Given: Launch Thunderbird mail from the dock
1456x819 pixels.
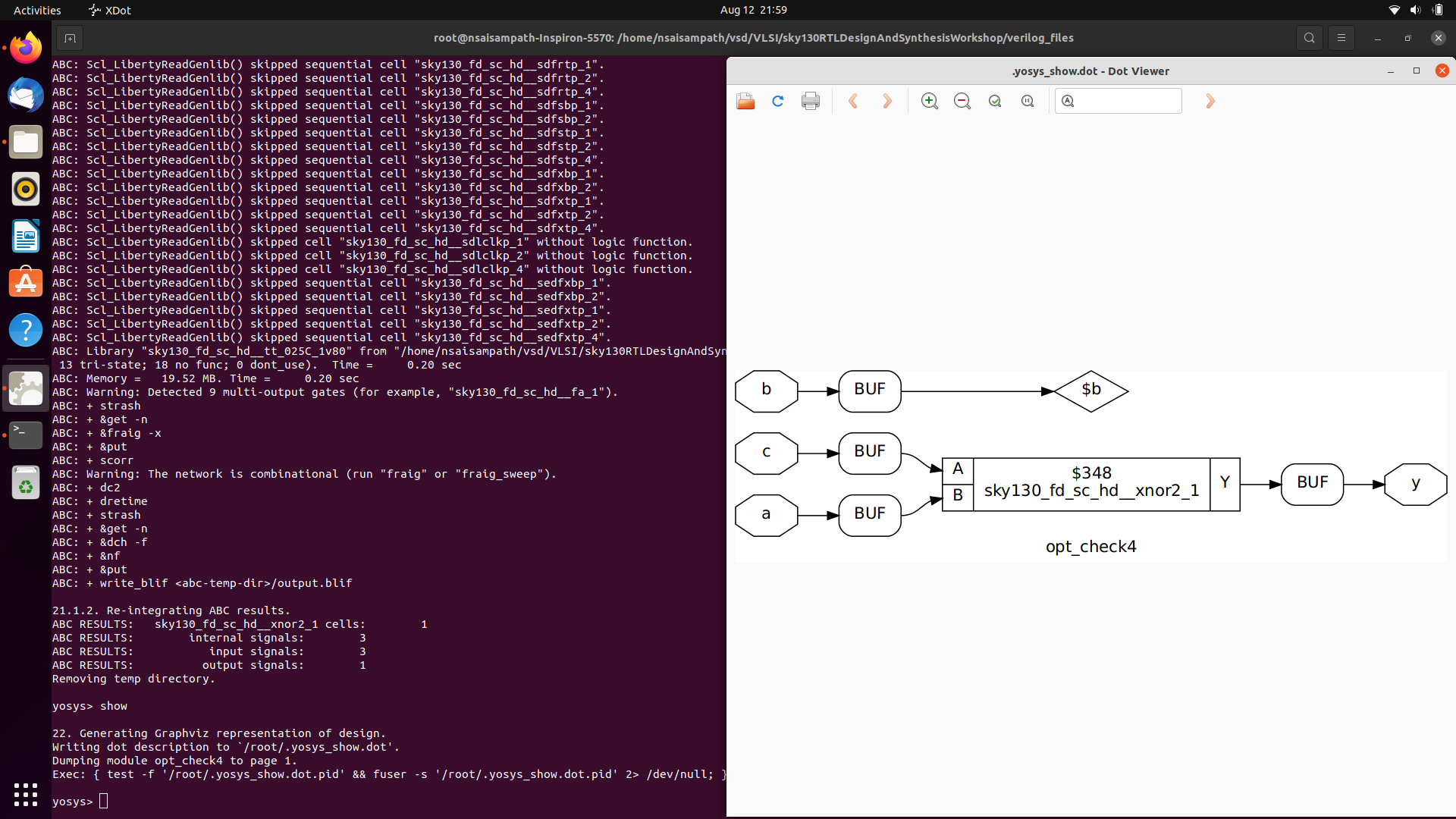Looking at the screenshot, I should 26,96.
